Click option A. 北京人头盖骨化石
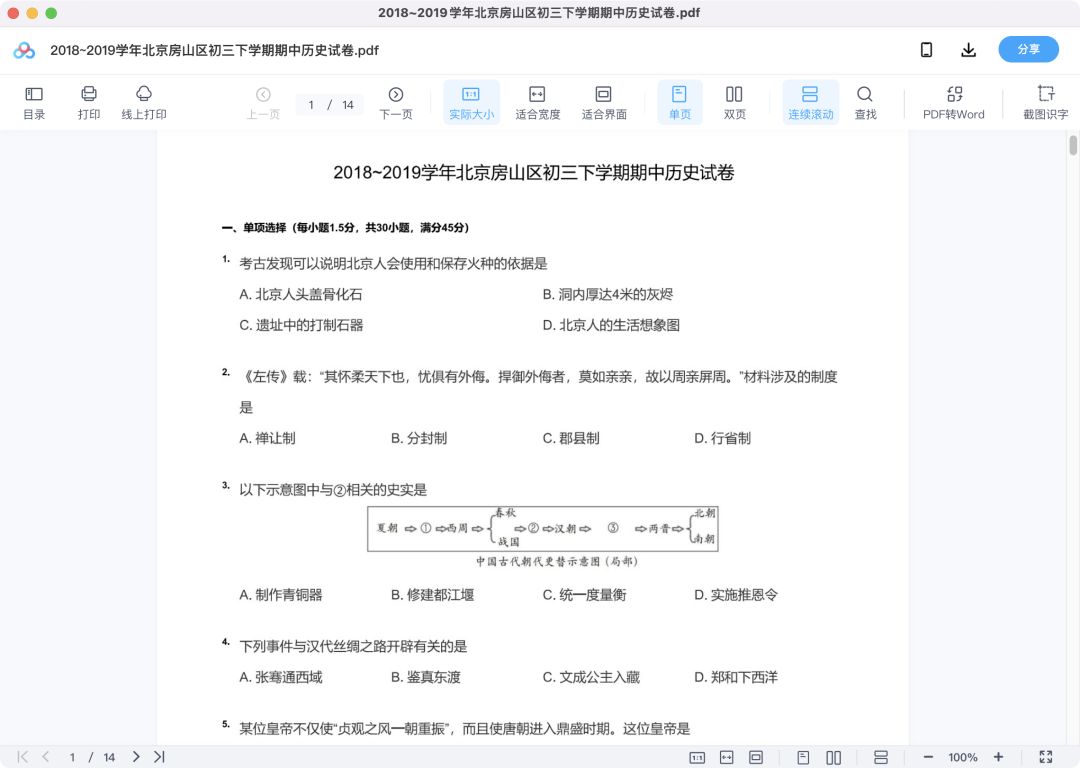This screenshot has width=1080, height=768. (300, 294)
